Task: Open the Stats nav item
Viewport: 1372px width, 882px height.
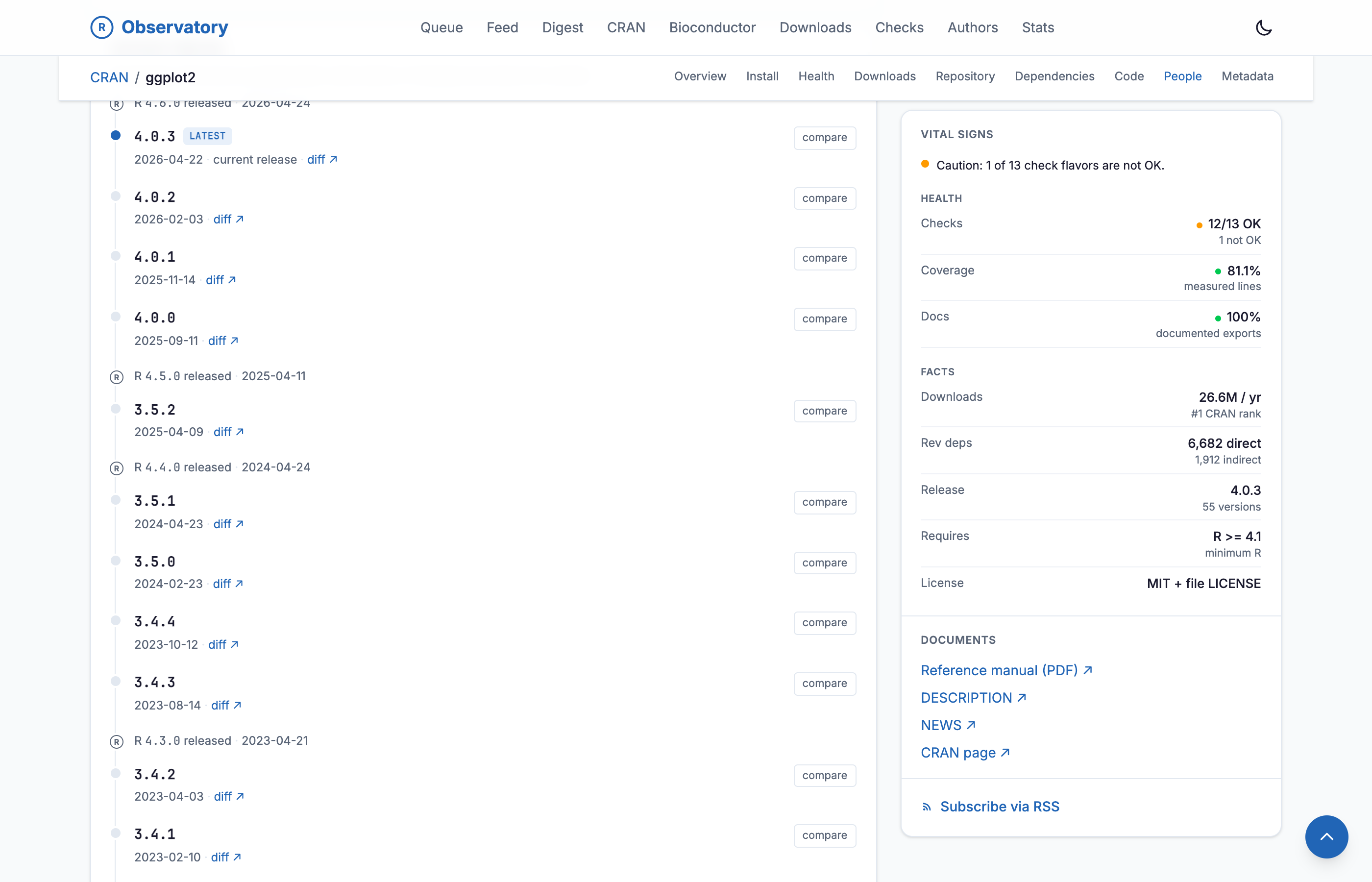Action: click(x=1038, y=27)
